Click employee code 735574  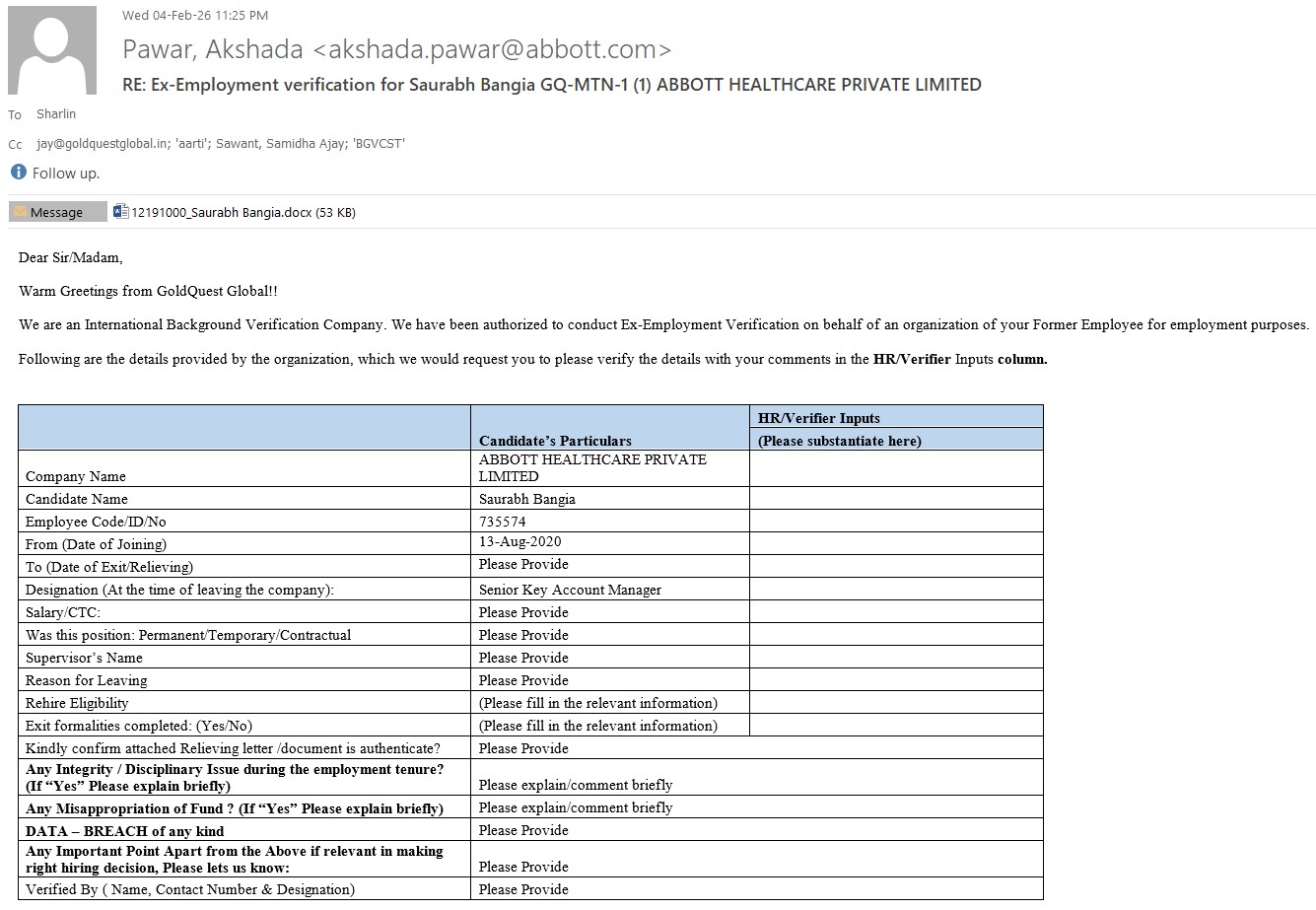pos(503,522)
